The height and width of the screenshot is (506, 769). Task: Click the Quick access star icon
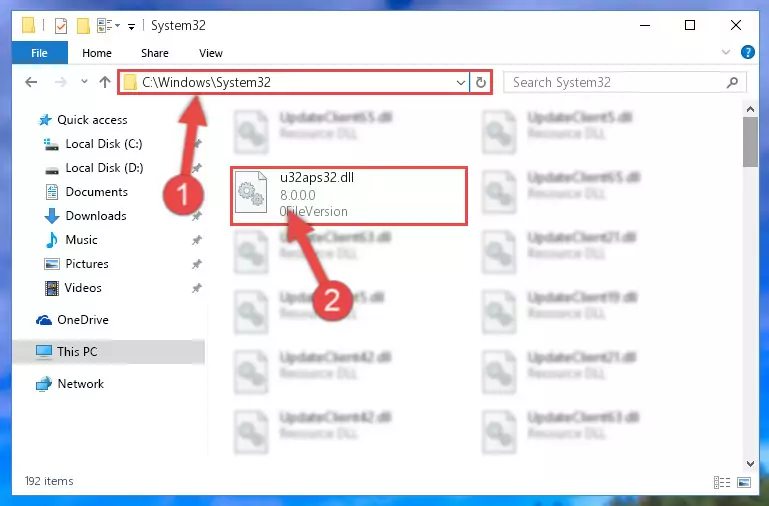click(45, 120)
